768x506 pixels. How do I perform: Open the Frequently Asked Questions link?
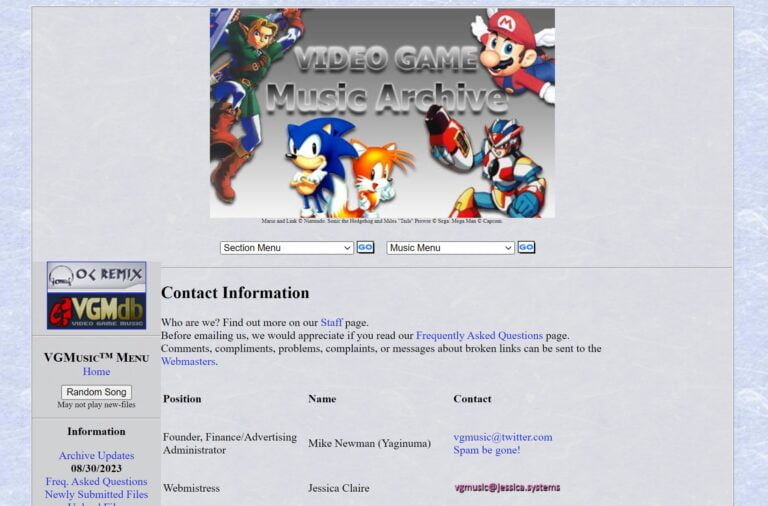click(x=479, y=336)
